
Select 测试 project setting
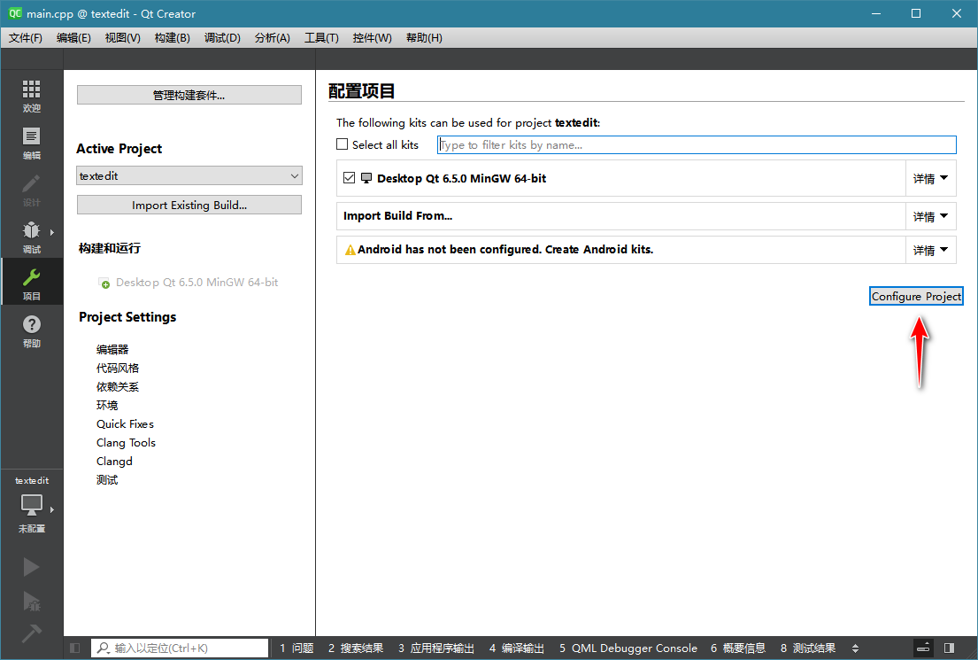[x=107, y=480]
